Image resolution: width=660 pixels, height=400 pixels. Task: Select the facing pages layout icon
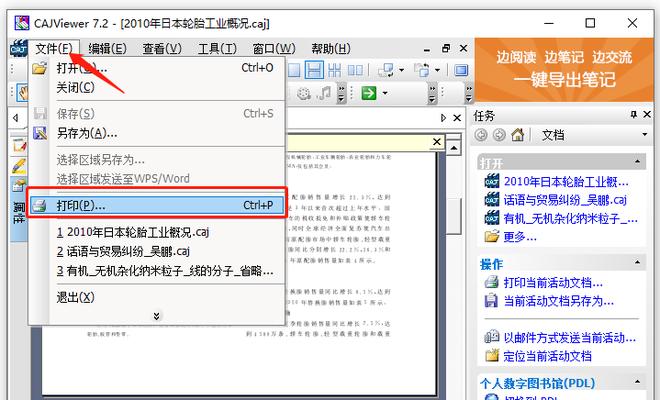coord(355,70)
